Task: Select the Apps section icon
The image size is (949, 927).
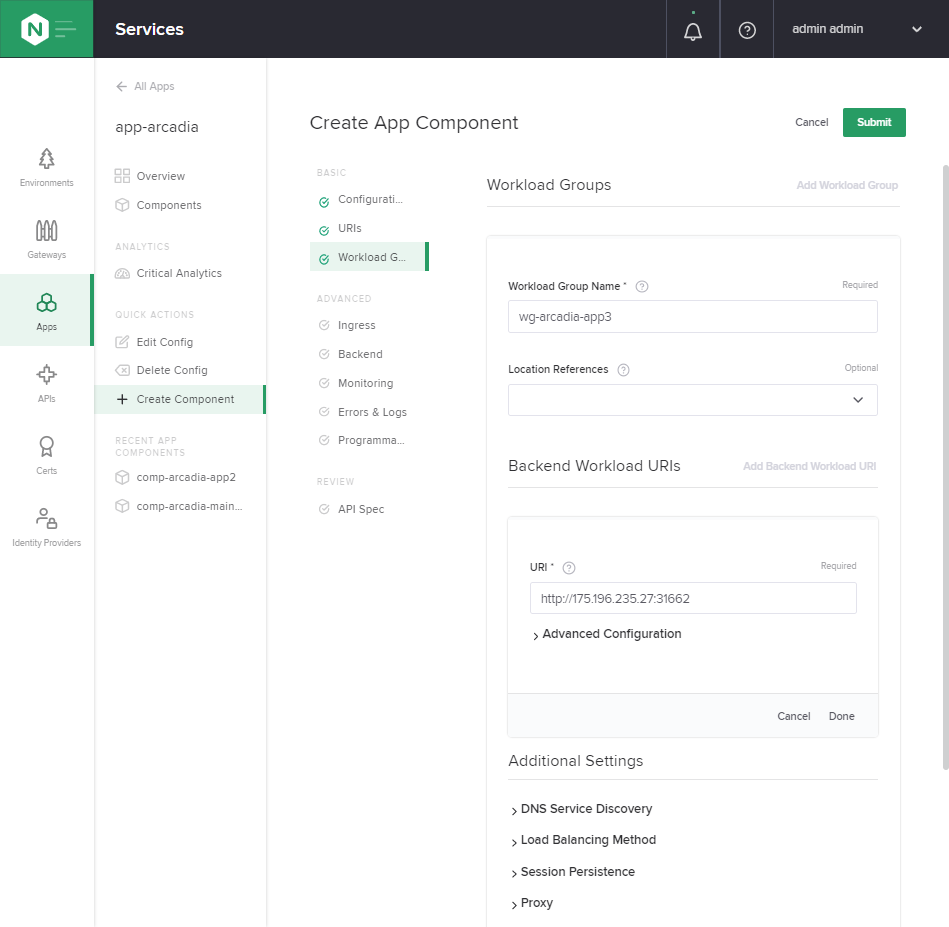Action: (x=47, y=310)
